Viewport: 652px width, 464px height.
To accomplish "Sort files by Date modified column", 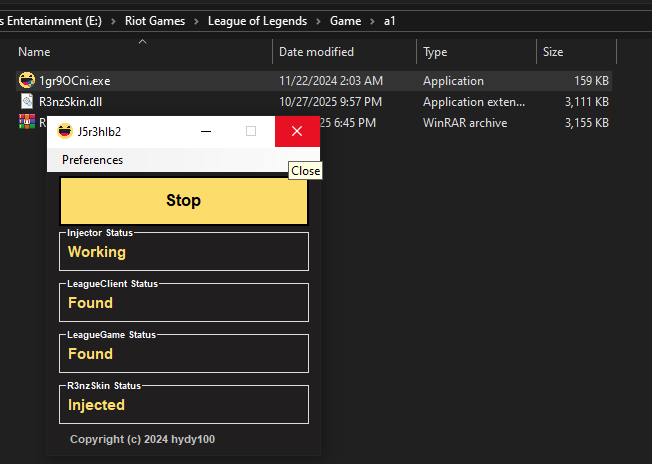I will 316,52.
